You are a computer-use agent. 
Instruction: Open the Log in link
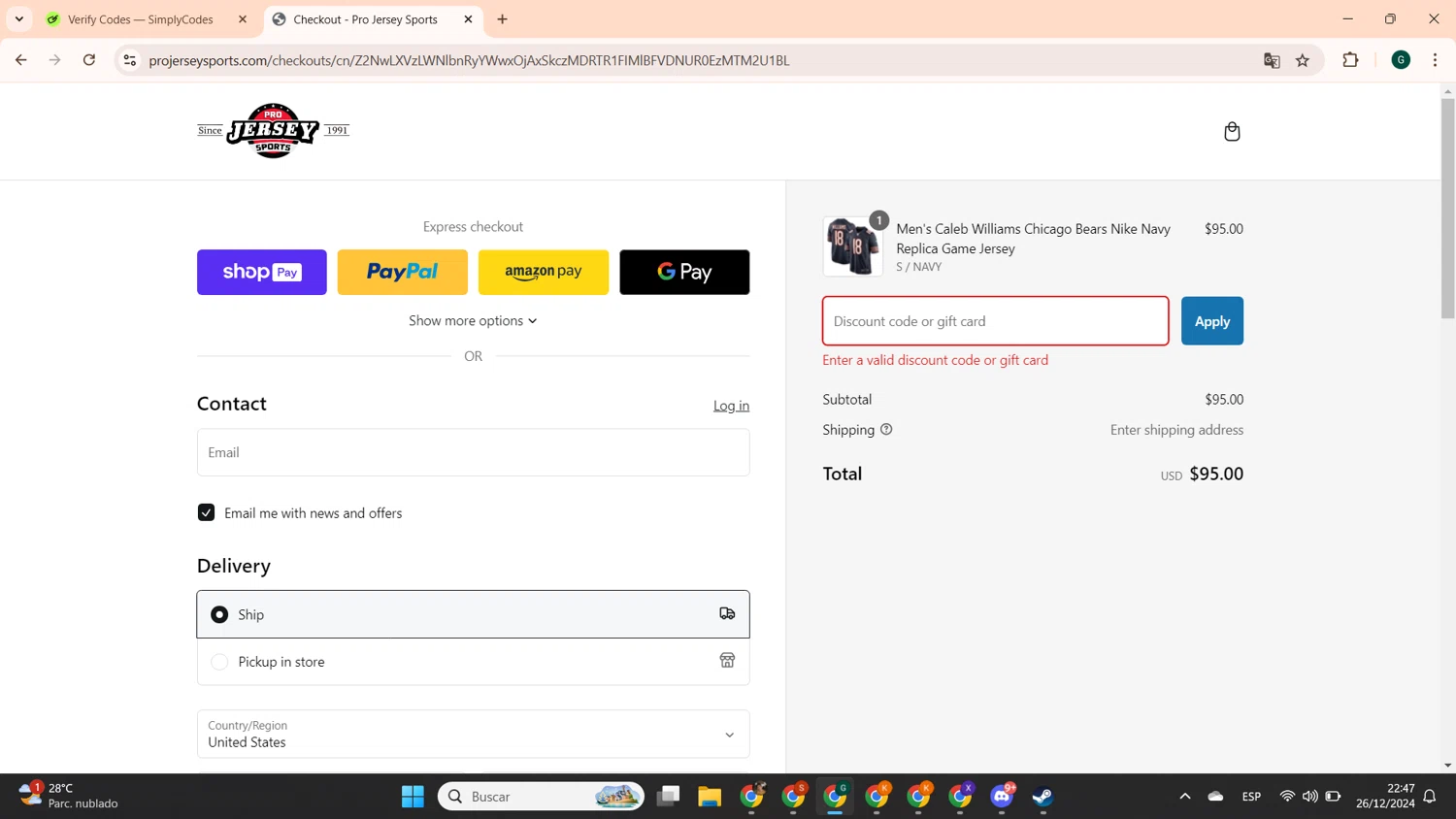click(x=731, y=406)
